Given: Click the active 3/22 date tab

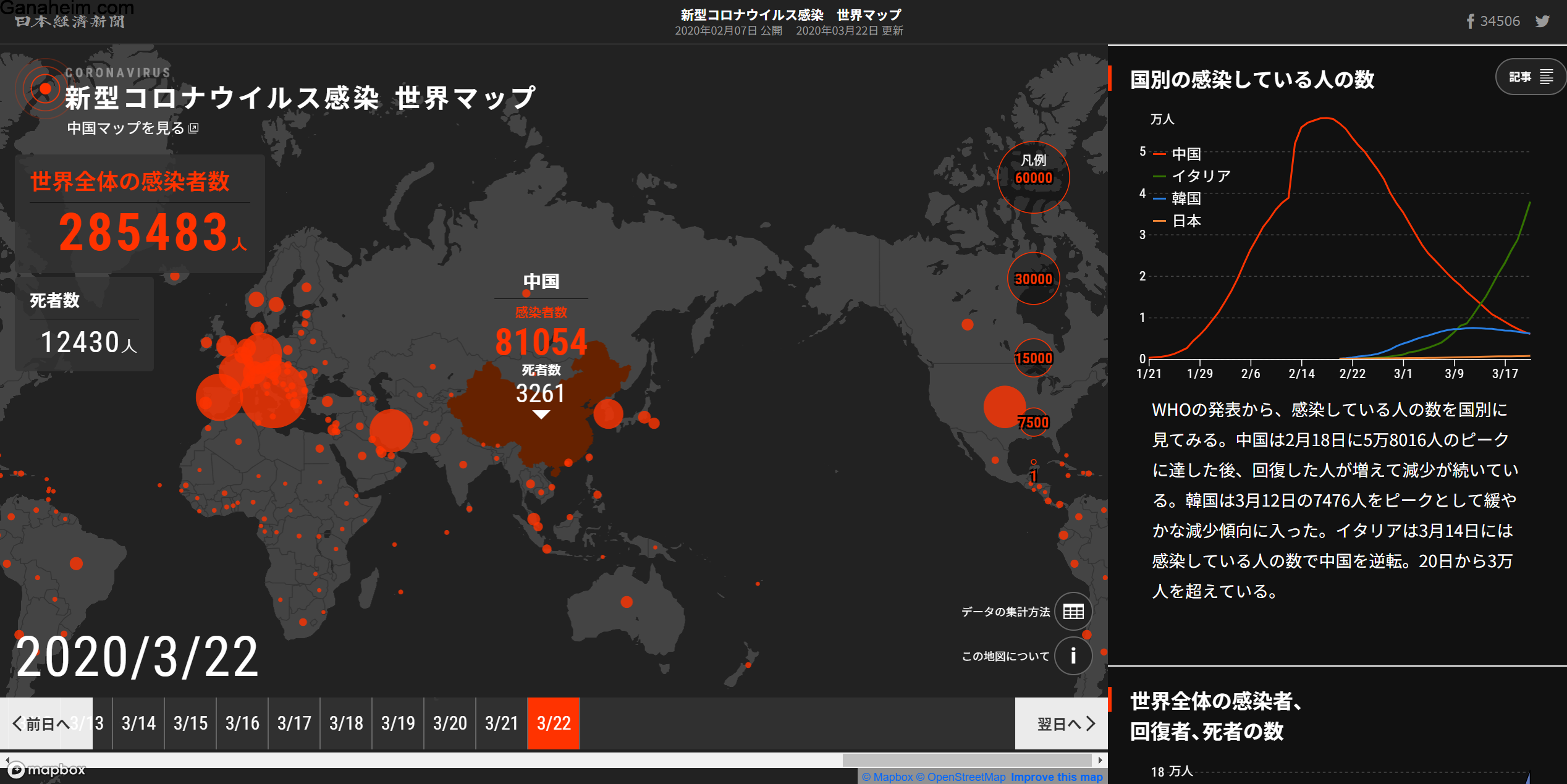Looking at the screenshot, I should [554, 723].
